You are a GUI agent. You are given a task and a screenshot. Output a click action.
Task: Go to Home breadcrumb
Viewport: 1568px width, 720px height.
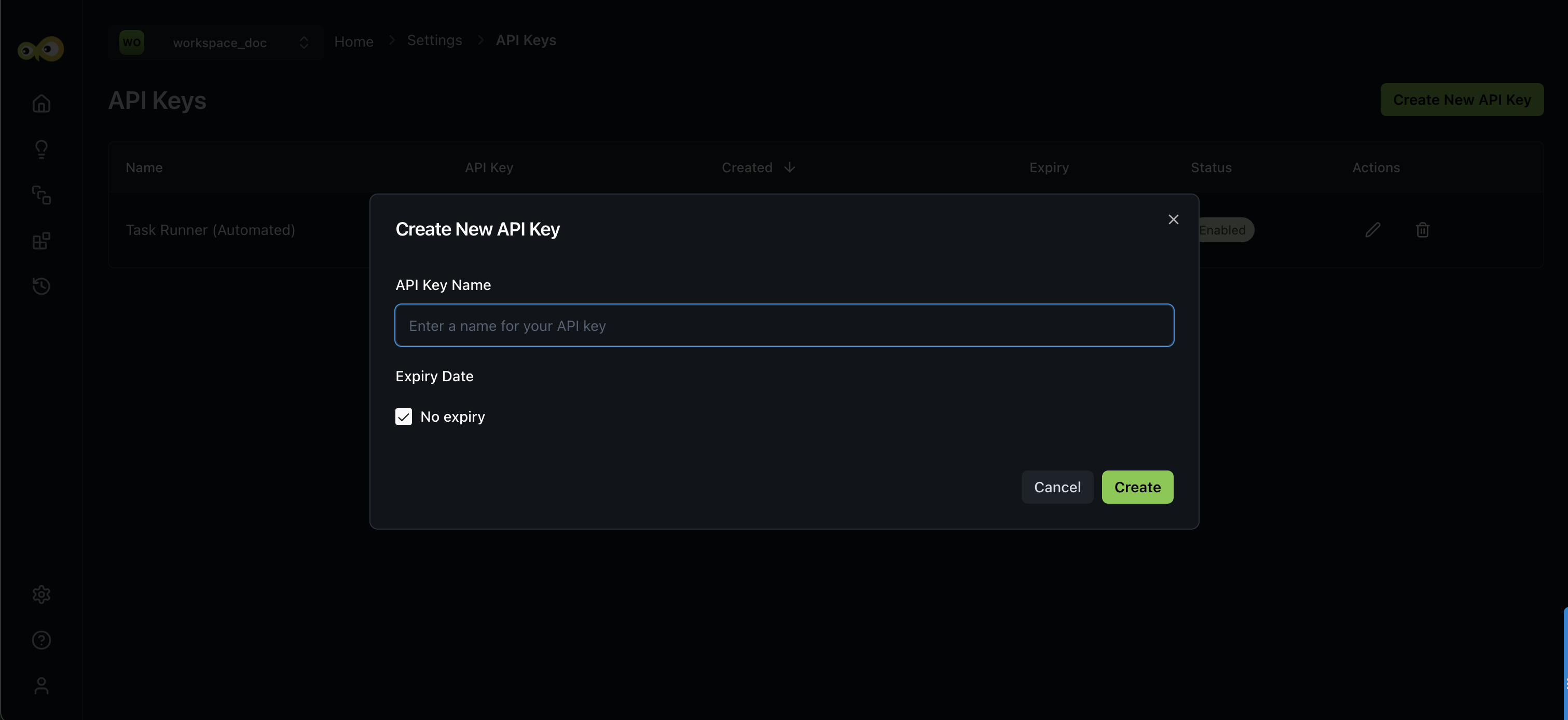354,41
